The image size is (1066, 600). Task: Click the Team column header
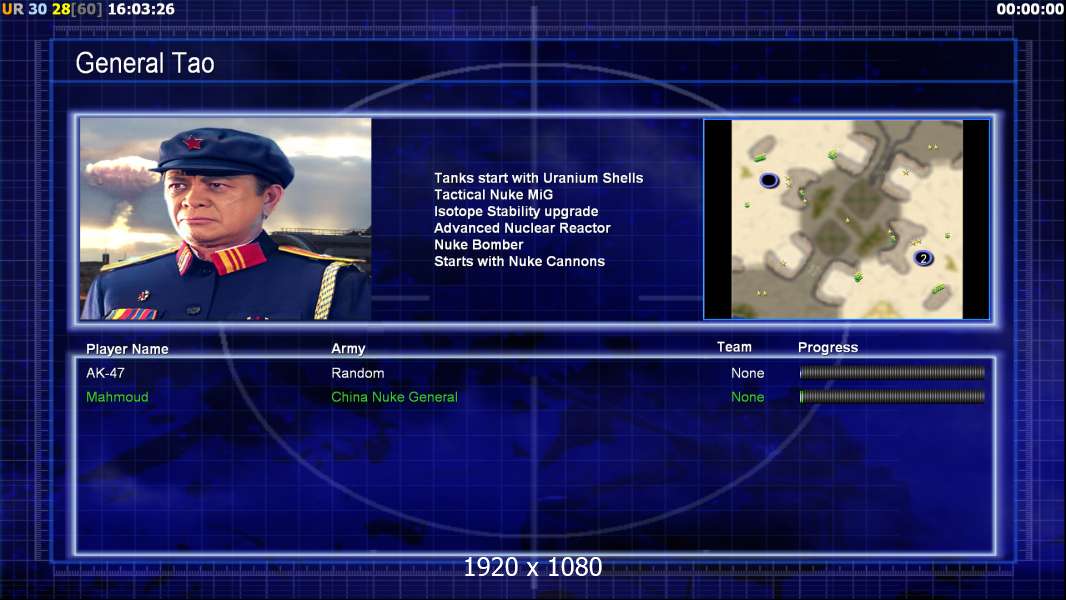[x=734, y=347]
